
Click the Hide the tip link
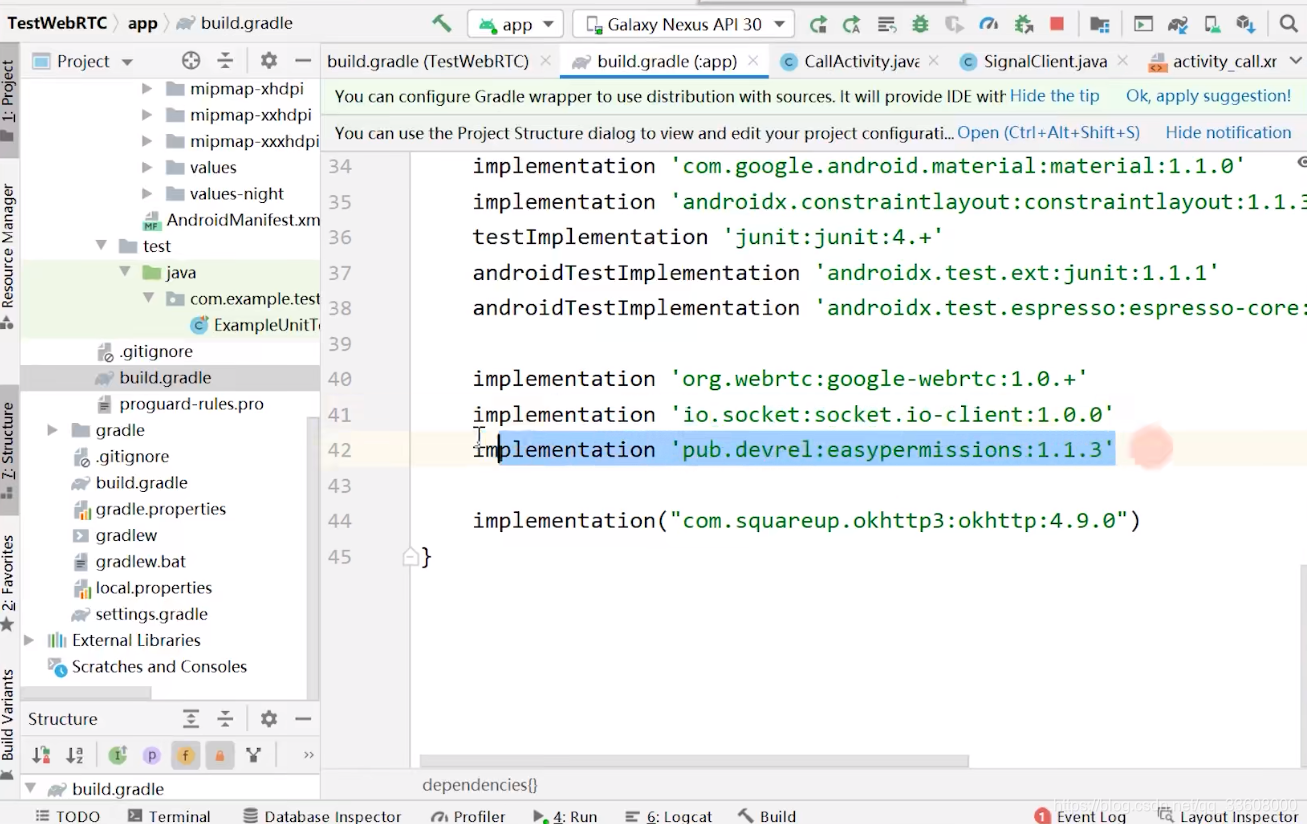1054,96
